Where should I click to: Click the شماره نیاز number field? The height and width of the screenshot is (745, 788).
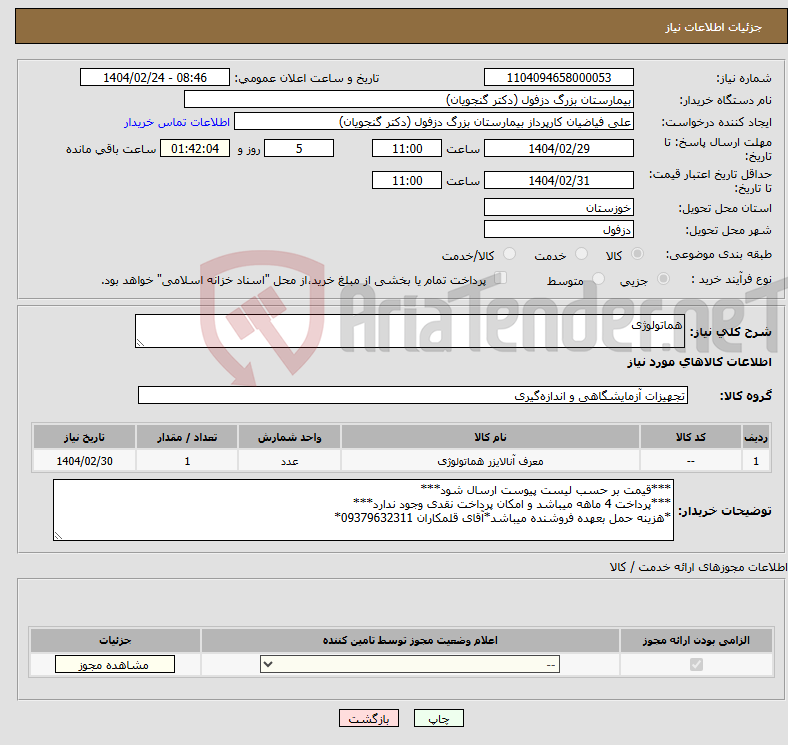[x=558, y=78]
